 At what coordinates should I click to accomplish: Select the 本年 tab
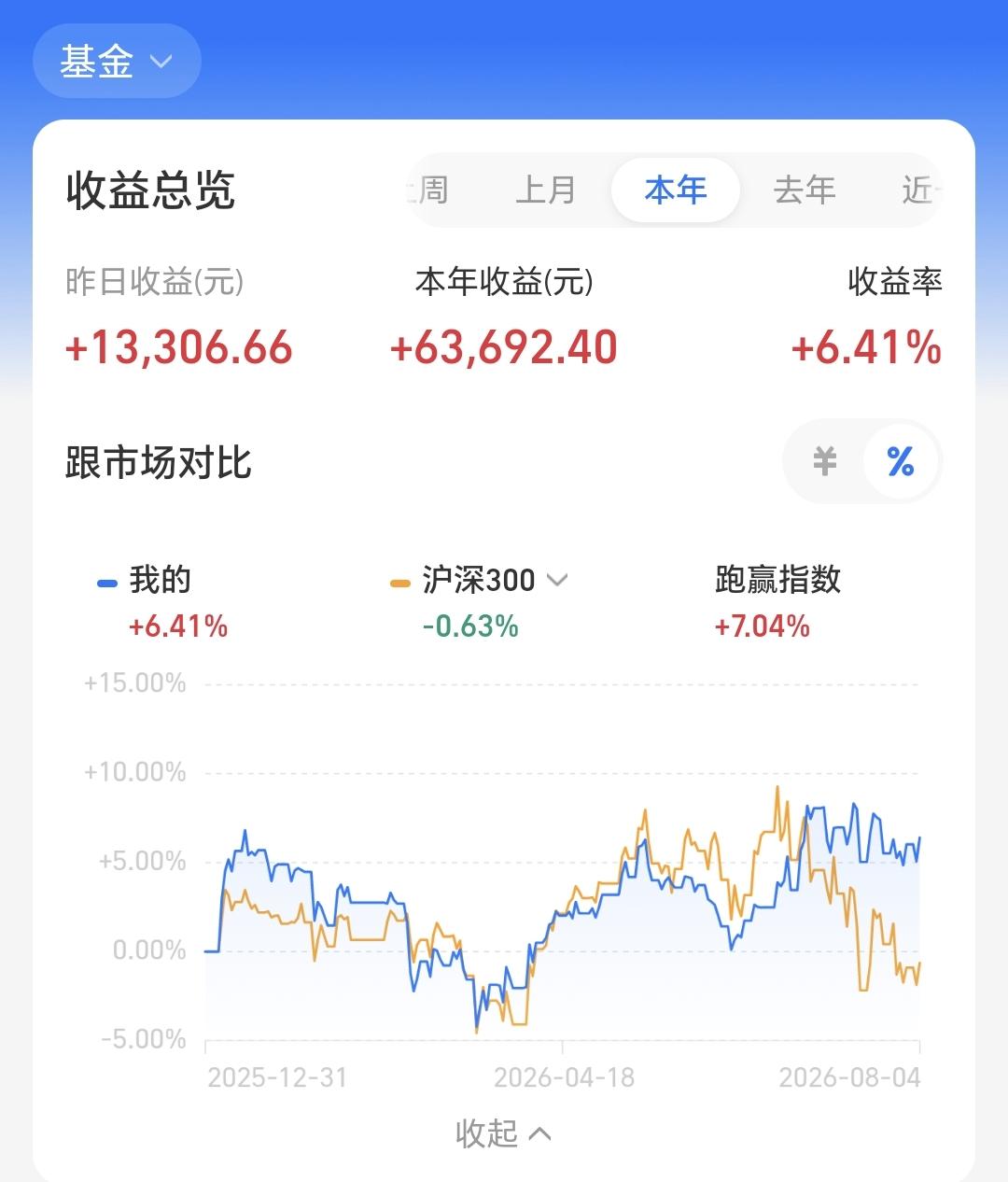(676, 190)
